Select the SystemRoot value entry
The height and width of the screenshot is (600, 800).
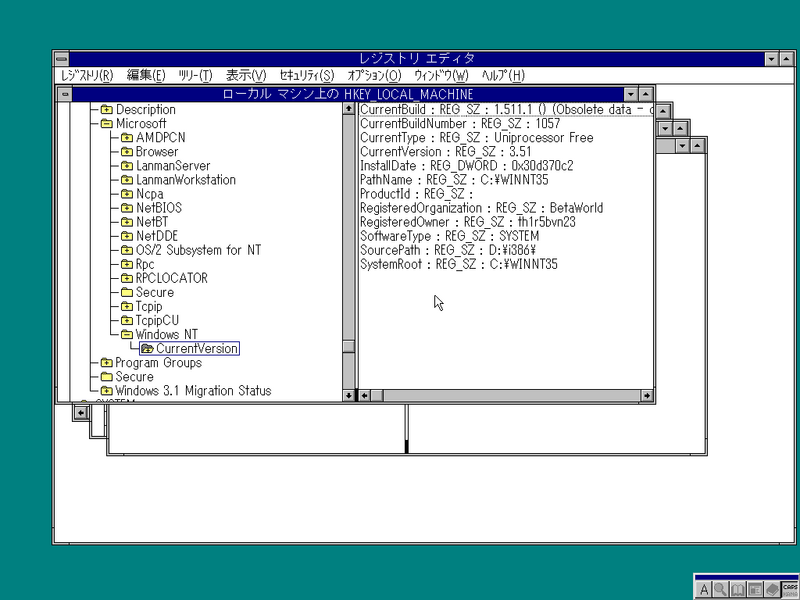pos(459,264)
